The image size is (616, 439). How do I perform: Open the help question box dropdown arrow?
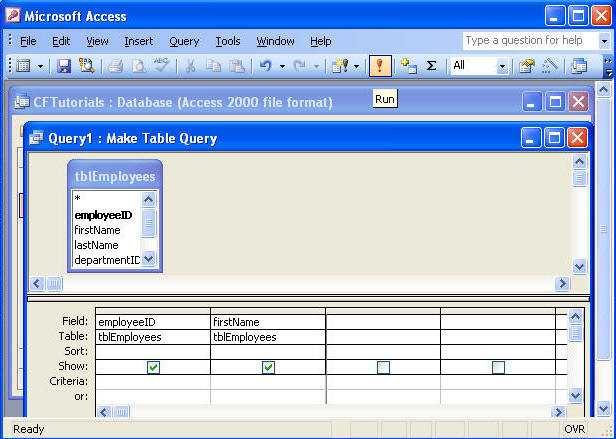(x=605, y=41)
